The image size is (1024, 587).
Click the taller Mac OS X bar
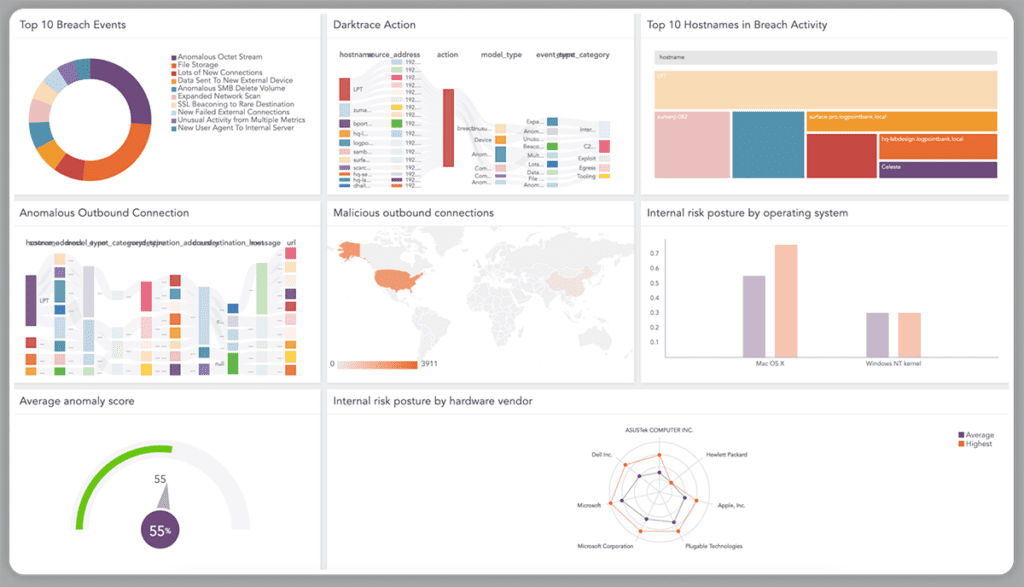pyautogui.click(x=785, y=300)
